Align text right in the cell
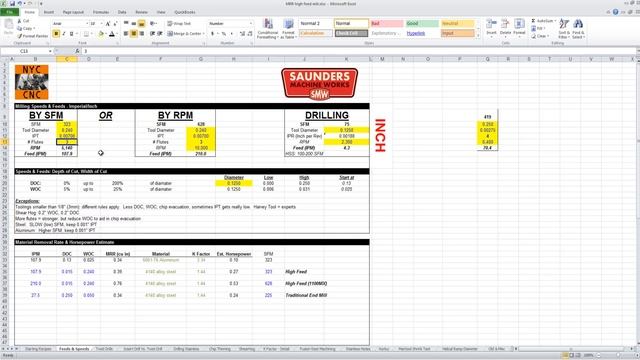The height and width of the screenshot is (360, 640). point(141,33)
